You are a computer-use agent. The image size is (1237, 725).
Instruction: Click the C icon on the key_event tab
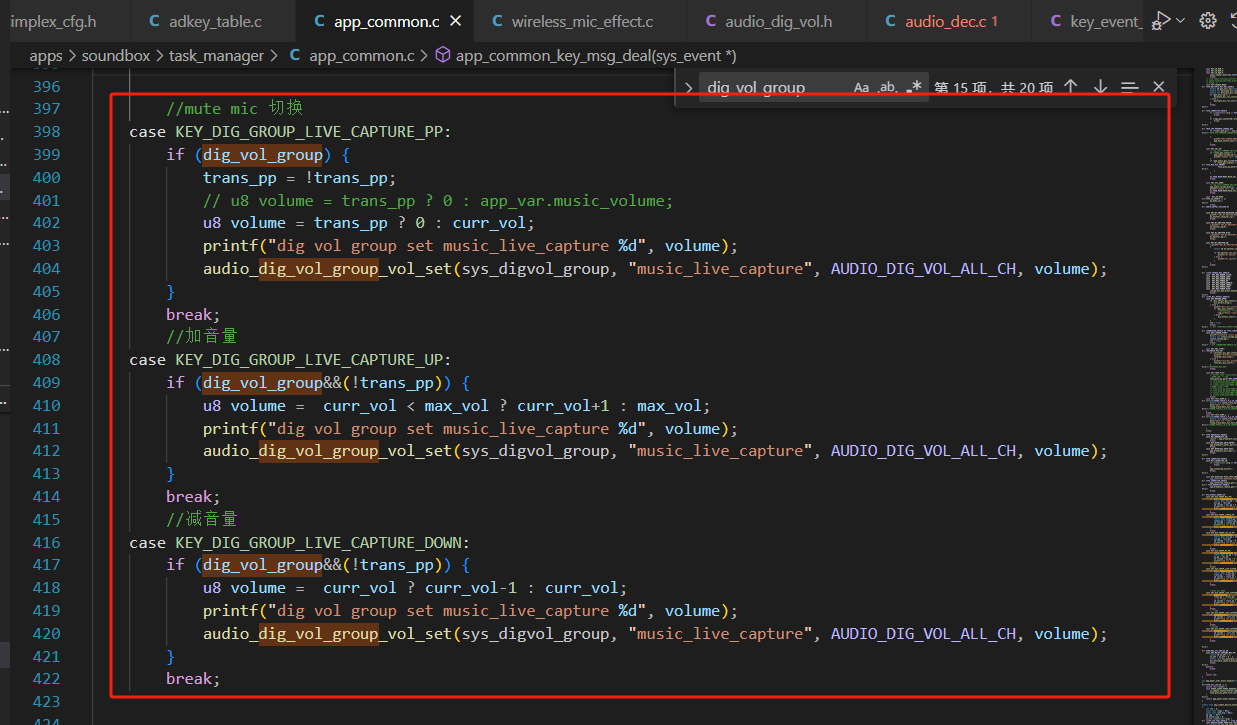[x=1056, y=21]
